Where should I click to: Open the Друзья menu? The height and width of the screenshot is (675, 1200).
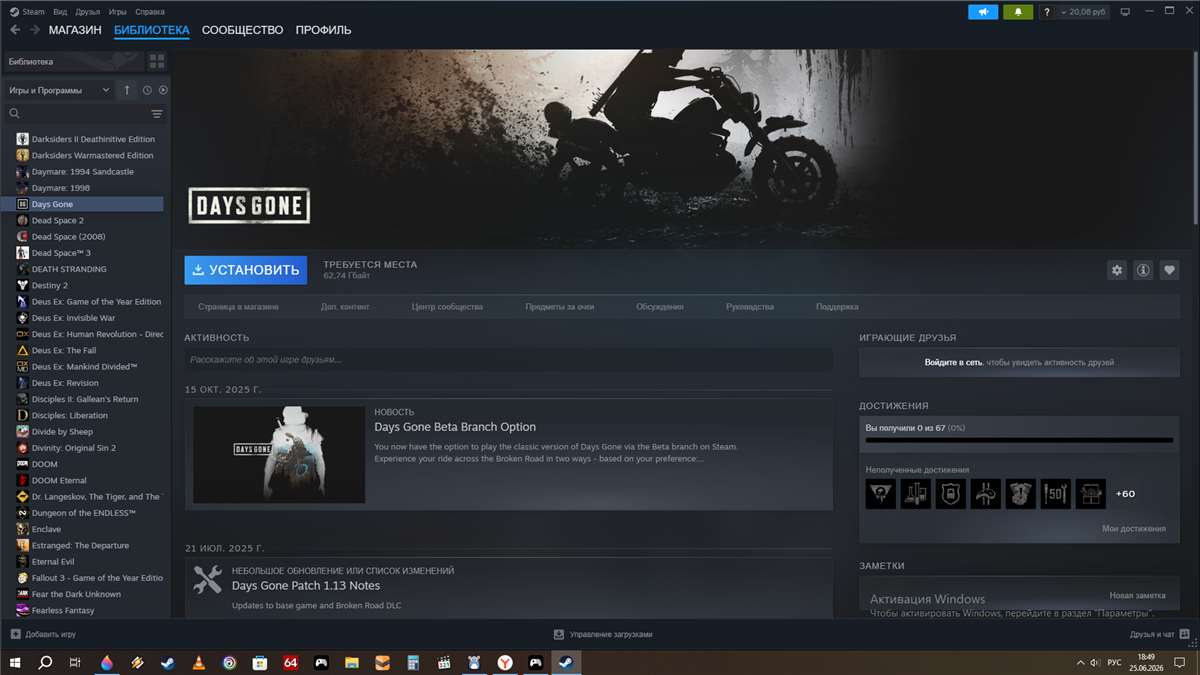point(87,12)
